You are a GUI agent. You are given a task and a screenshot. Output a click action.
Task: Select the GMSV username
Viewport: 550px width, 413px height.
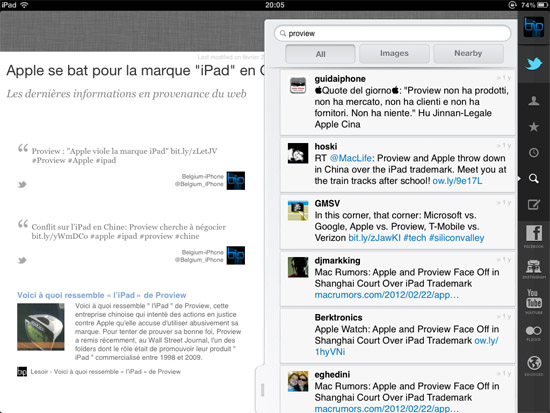pos(327,204)
